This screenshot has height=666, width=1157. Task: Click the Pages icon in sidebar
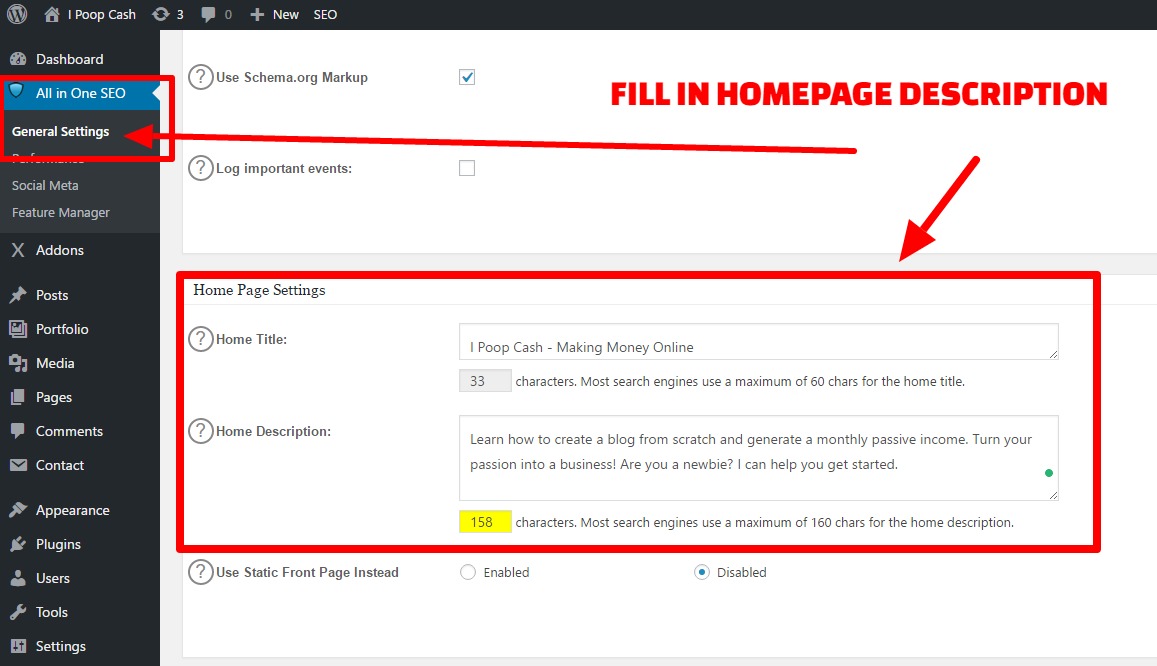(x=18, y=397)
